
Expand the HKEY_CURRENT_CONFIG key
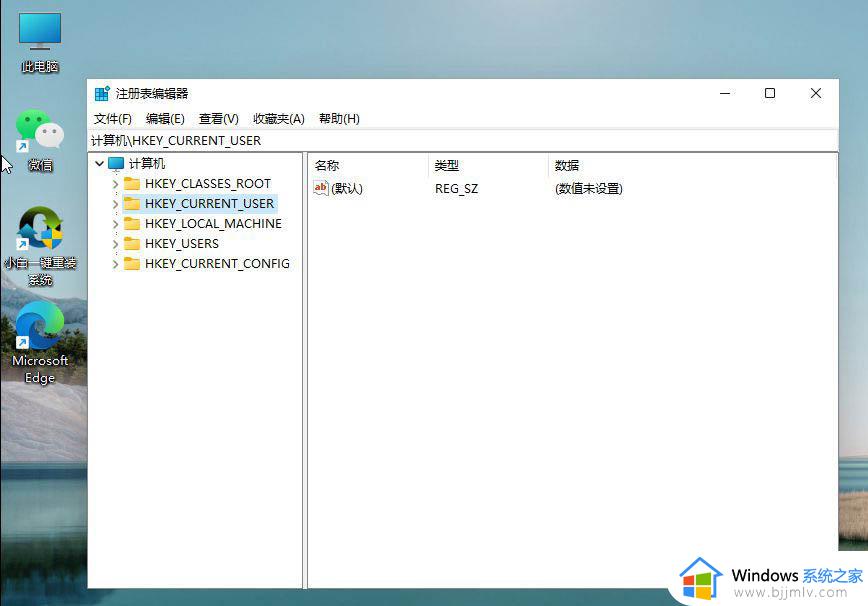click(x=115, y=264)
